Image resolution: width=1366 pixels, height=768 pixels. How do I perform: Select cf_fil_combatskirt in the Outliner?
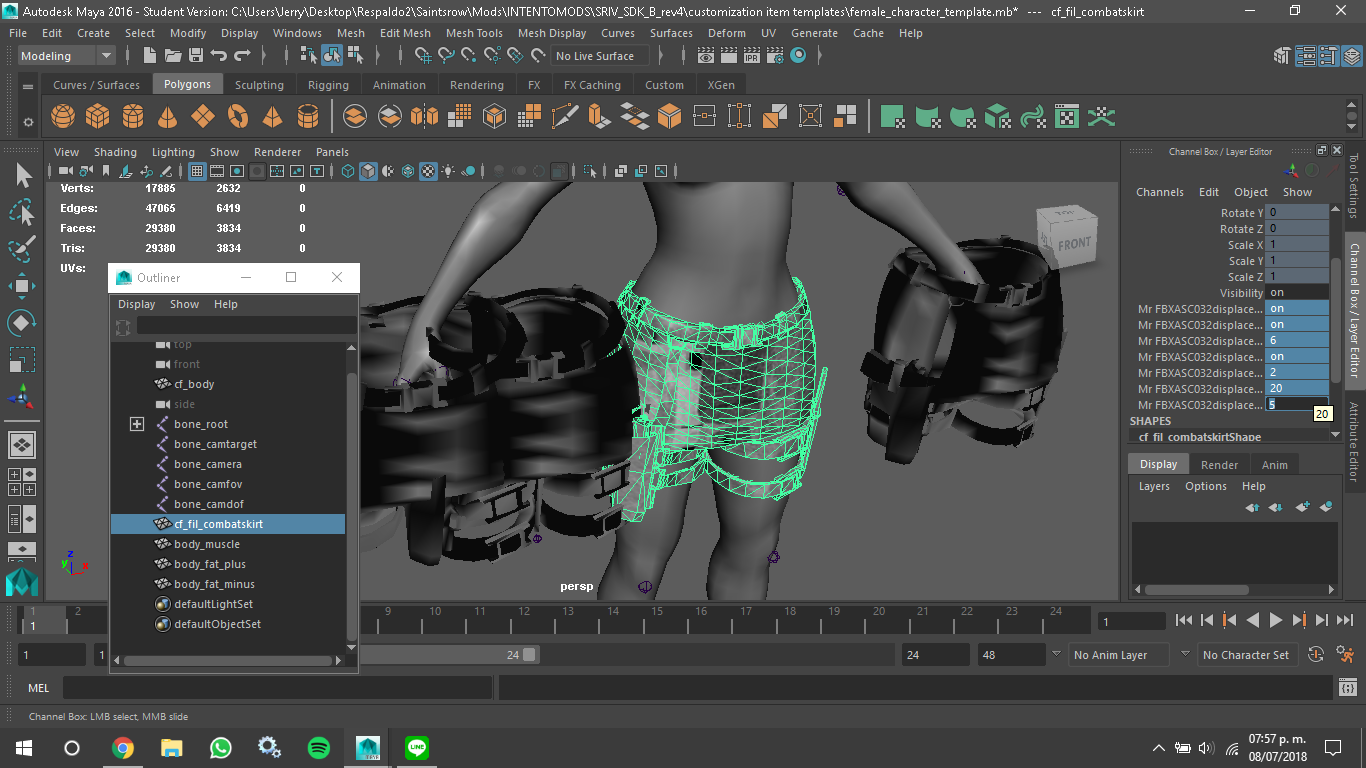pos(227,524)
